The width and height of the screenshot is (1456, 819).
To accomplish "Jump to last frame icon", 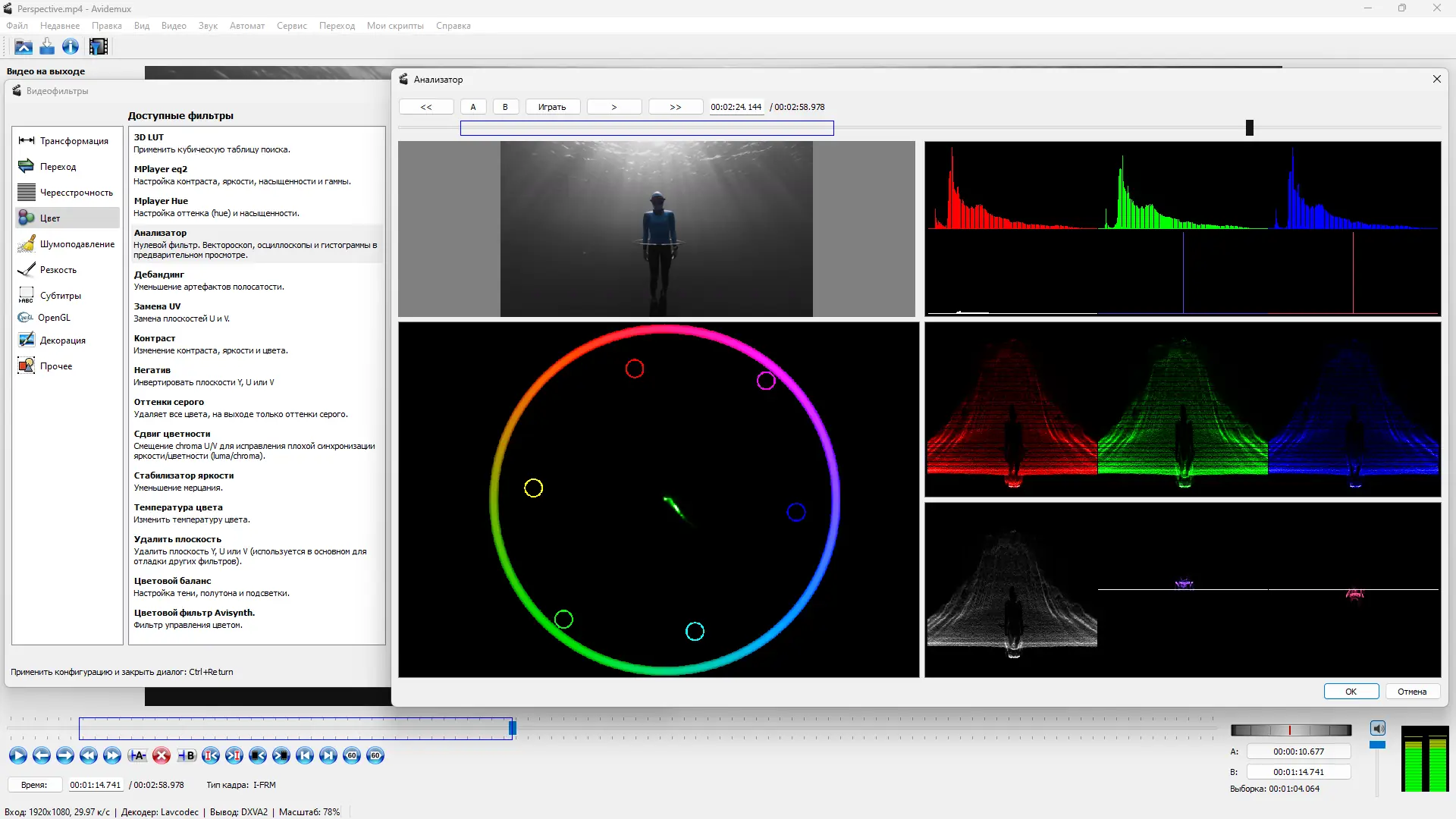I will 328,755.
